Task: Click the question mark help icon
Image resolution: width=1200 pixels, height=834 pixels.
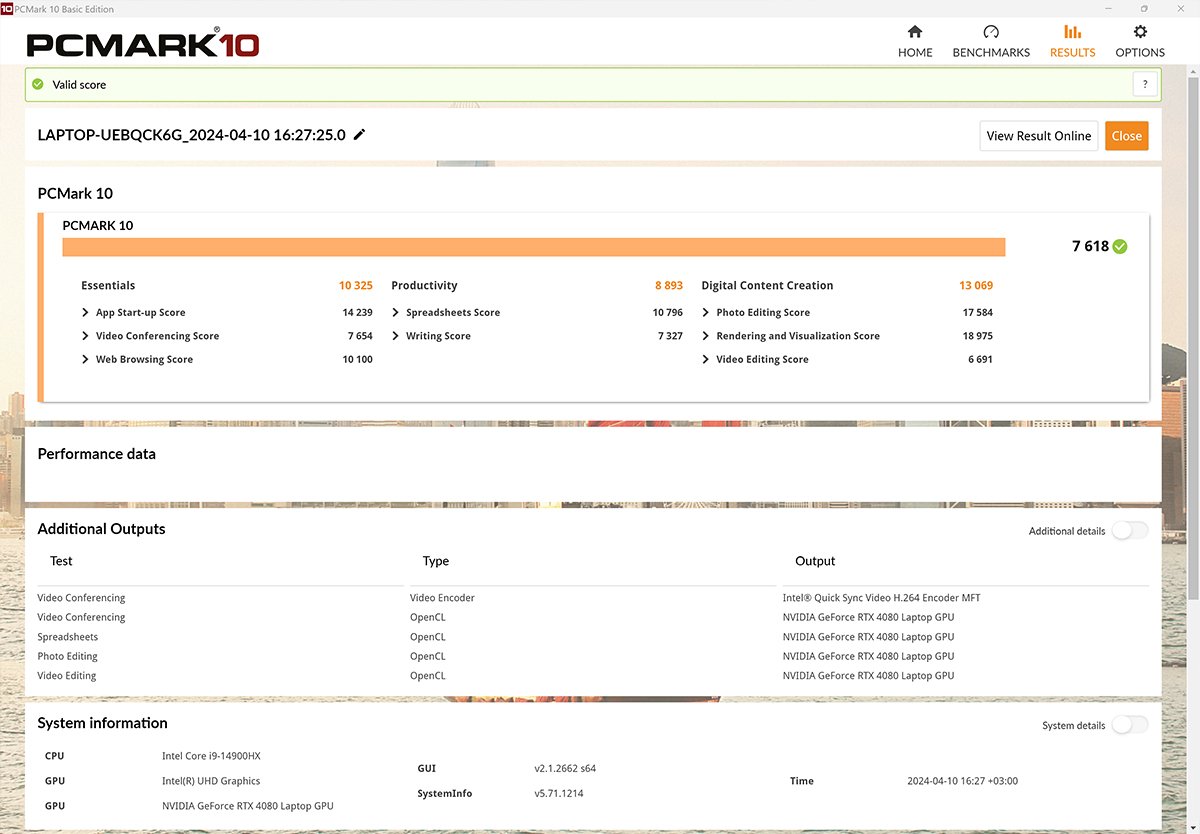Action: tap(1145, 85)
